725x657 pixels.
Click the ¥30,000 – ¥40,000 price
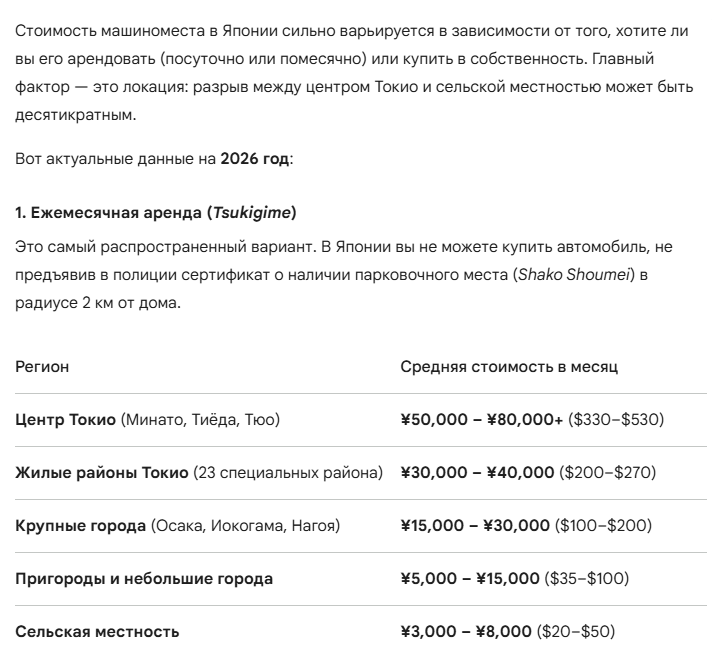point(475,472)
